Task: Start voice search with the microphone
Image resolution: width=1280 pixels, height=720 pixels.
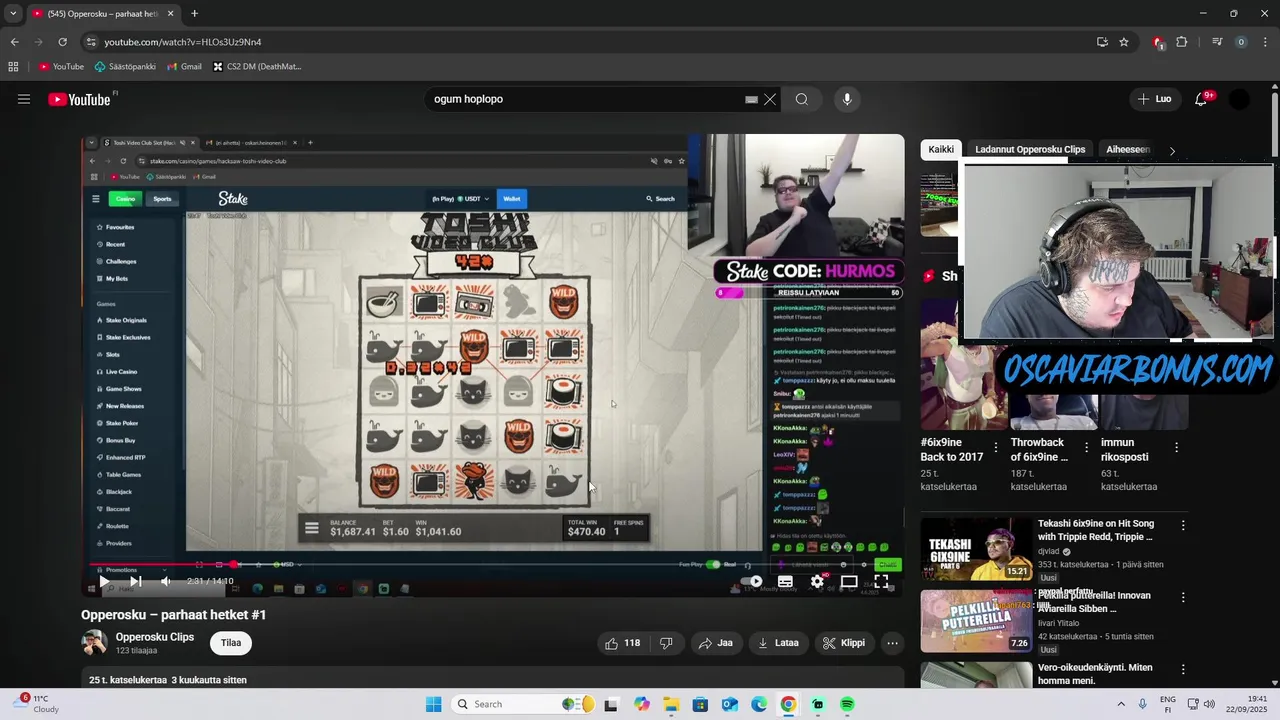Action: click(x=847, y=99)
